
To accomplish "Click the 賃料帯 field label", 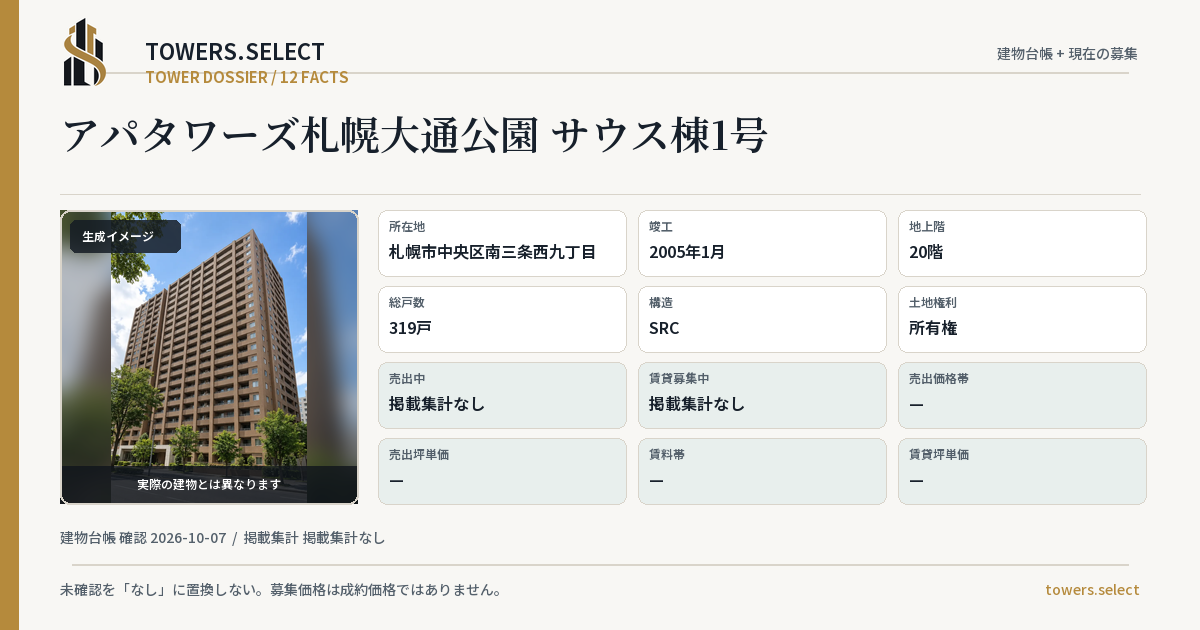I will [x=667, y=455].
